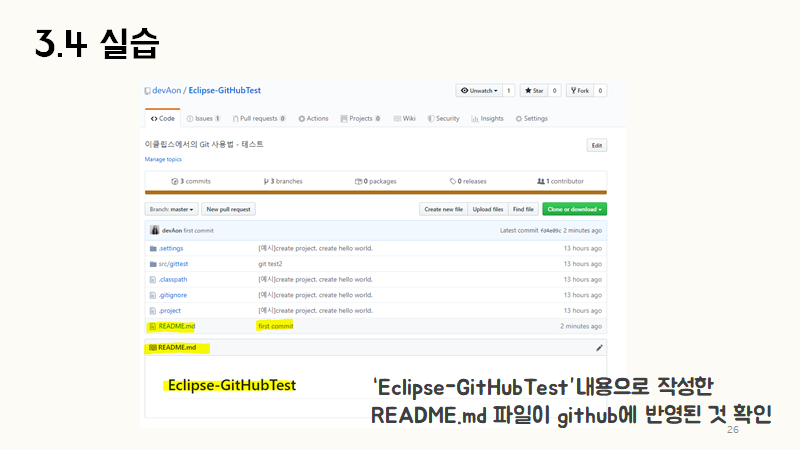
Task: Switch to the Settings tab
Action: (531, 118)
